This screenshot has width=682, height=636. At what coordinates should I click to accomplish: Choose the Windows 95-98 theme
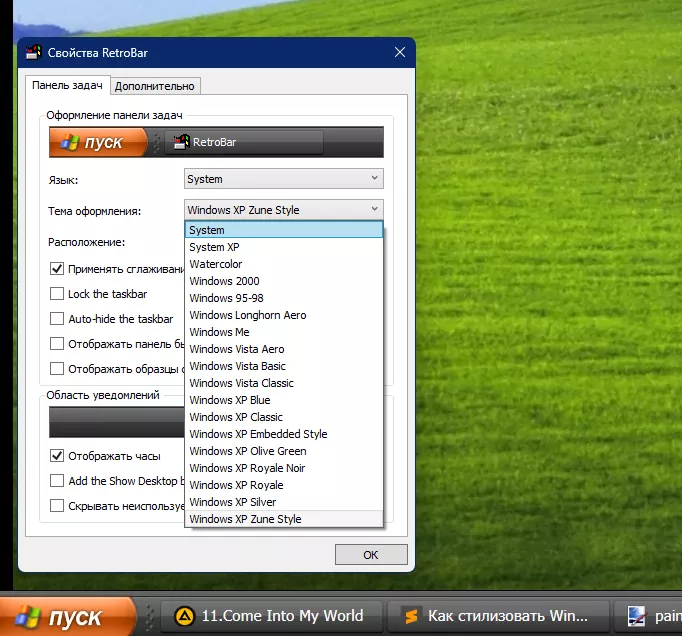(x=284, y=298)
